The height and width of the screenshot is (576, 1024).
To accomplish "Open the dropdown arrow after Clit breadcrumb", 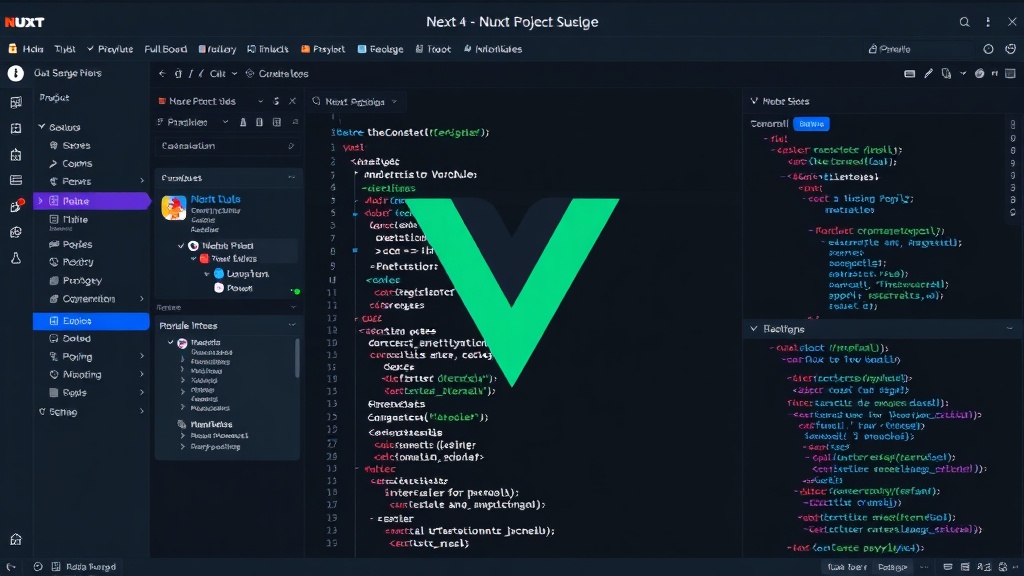I will point(234,74).
